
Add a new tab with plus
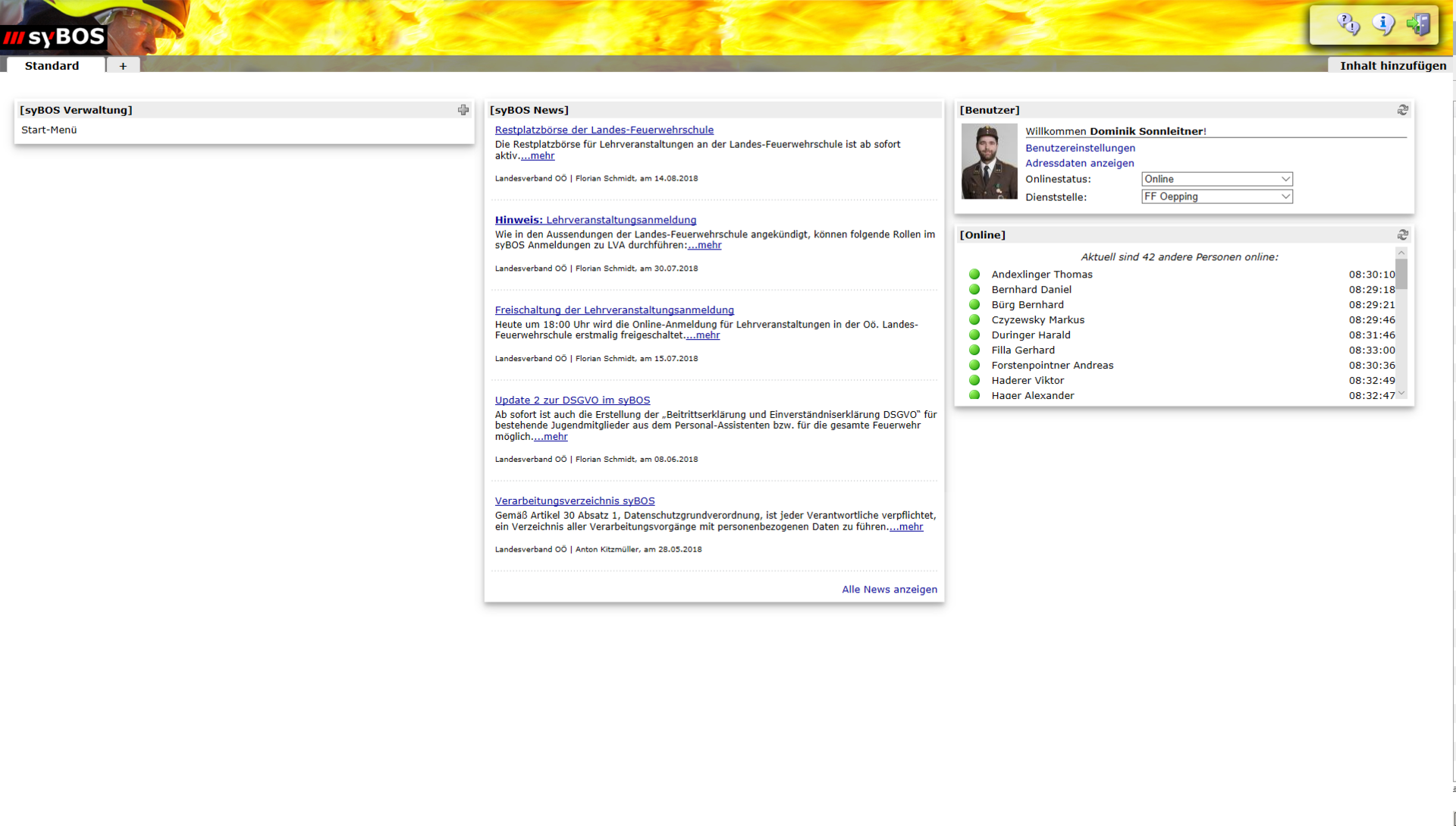tap(123, 65)
